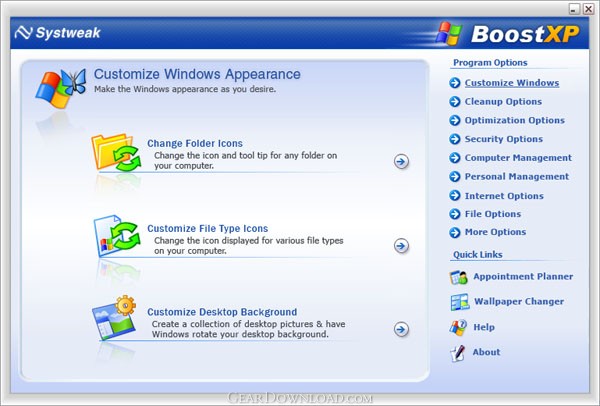Image resolution: width=600 pixels, height=406 pixels.
Task: Open Personal Management section
Action: (x=517, y=176)
